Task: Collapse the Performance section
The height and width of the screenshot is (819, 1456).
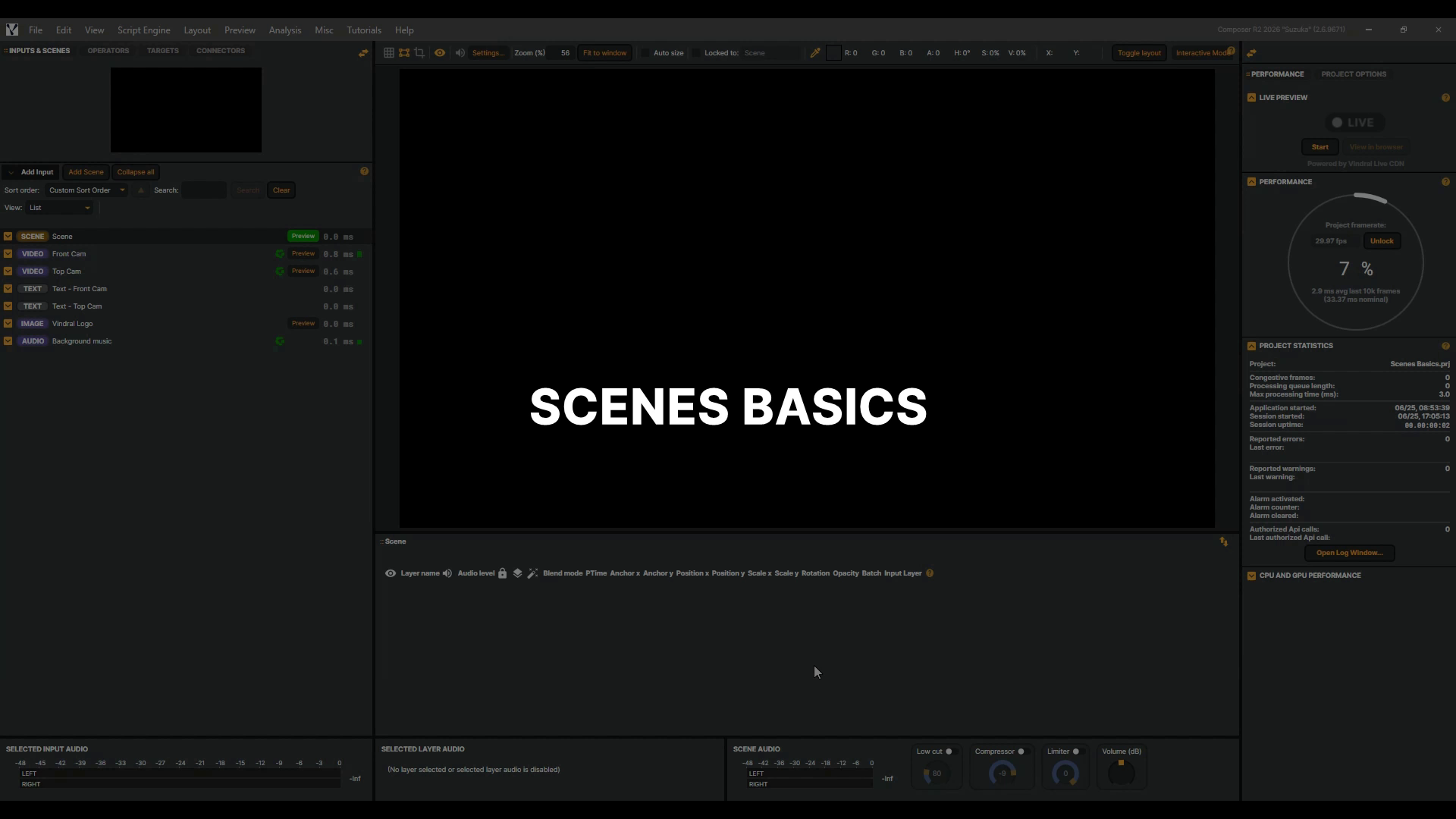Action: point(1251,182)
